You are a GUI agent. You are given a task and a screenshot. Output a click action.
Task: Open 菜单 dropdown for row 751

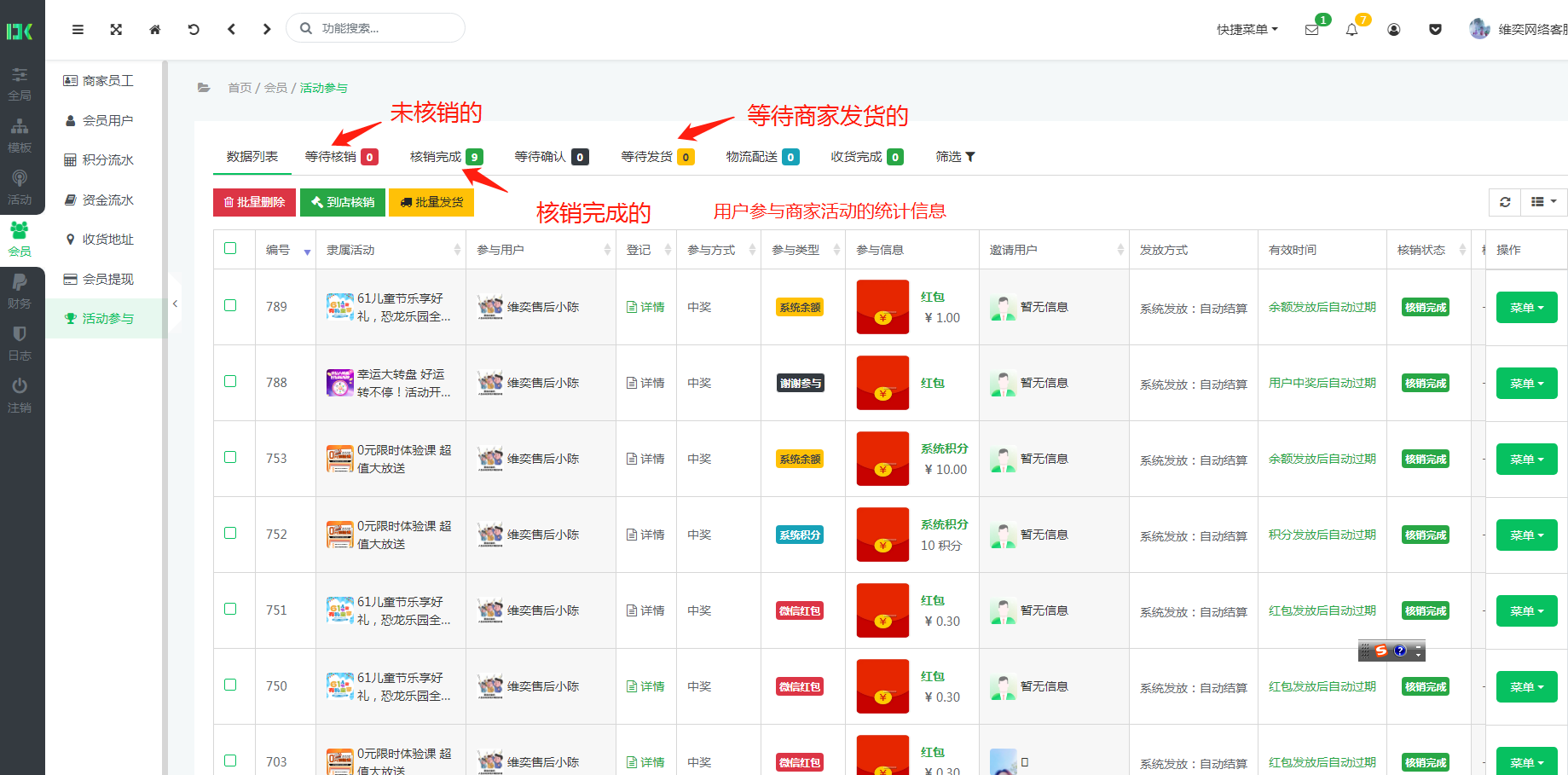1526,611
